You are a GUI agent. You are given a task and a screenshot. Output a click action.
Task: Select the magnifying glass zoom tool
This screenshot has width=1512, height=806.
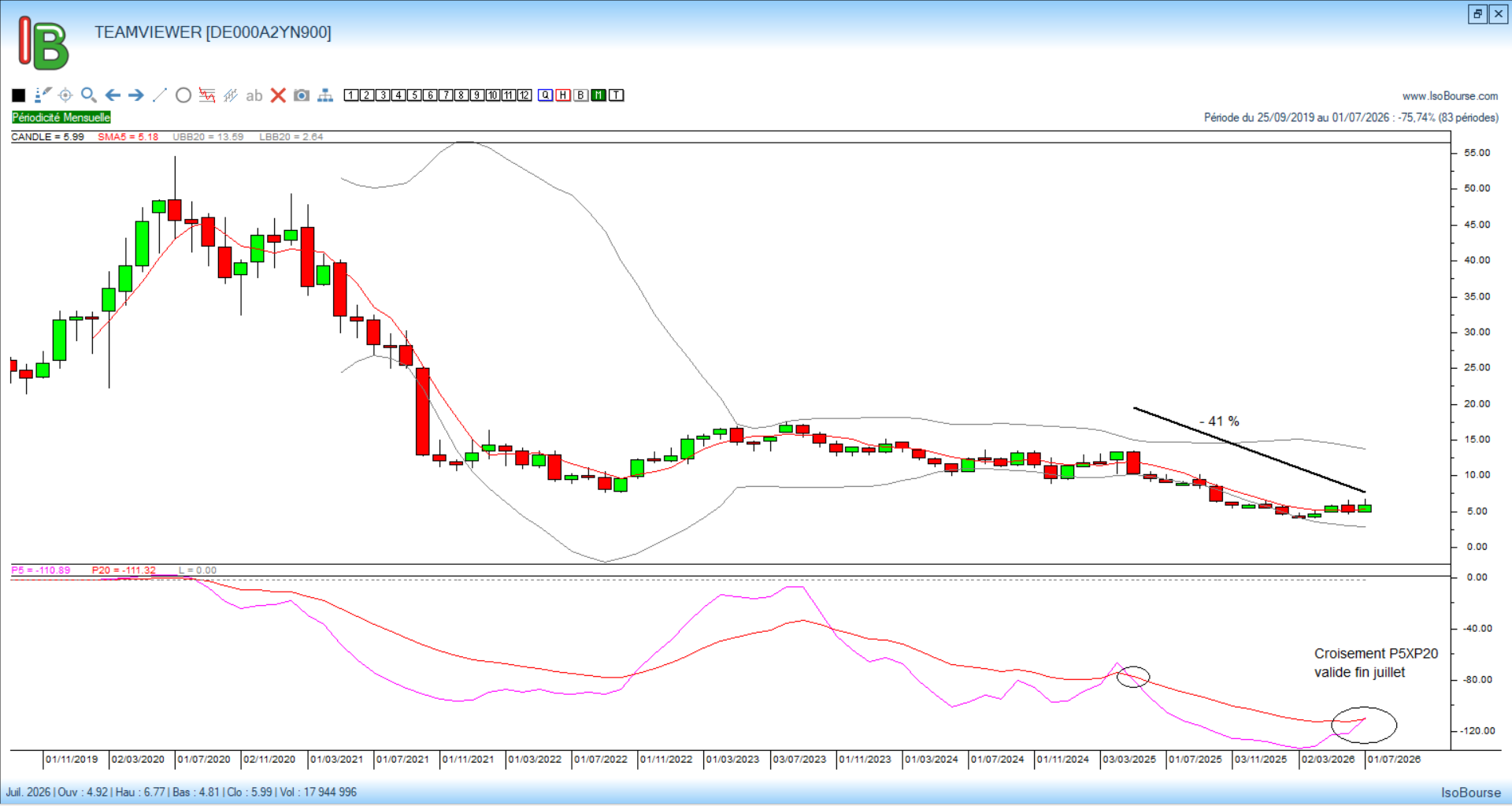[x=89, y=95]
